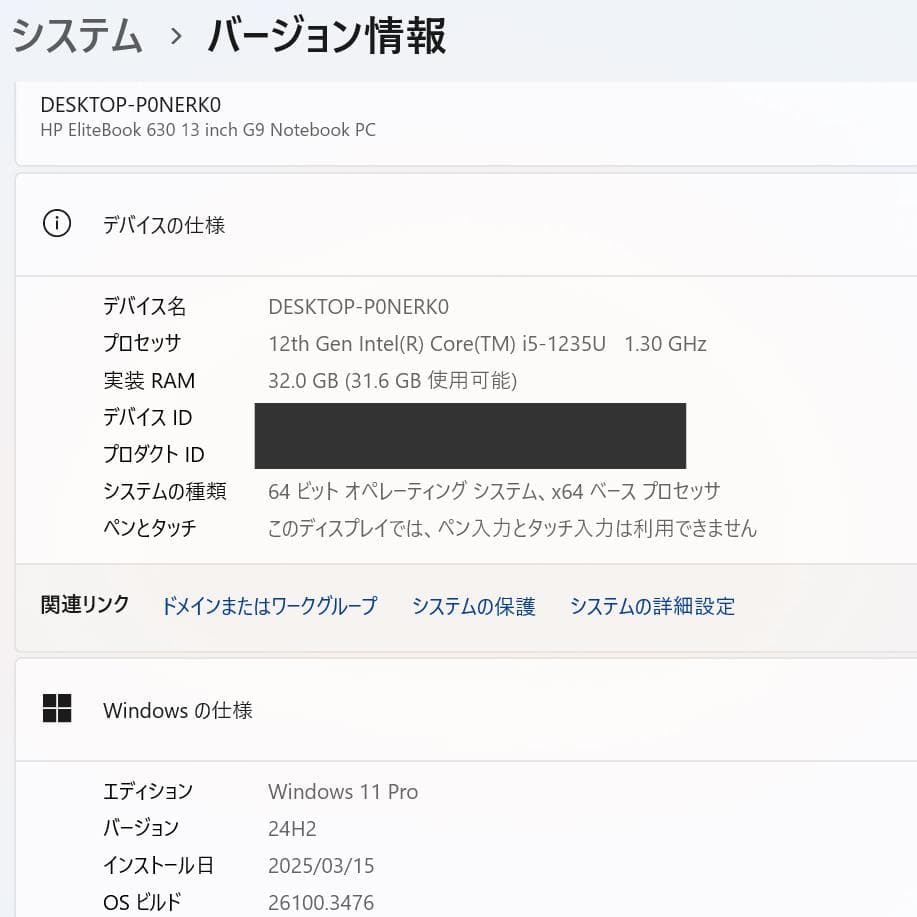This screenshot has width=917, height=917.
Task: Click the info icon beside デバイスの仕様
Action: pos(57,224)
